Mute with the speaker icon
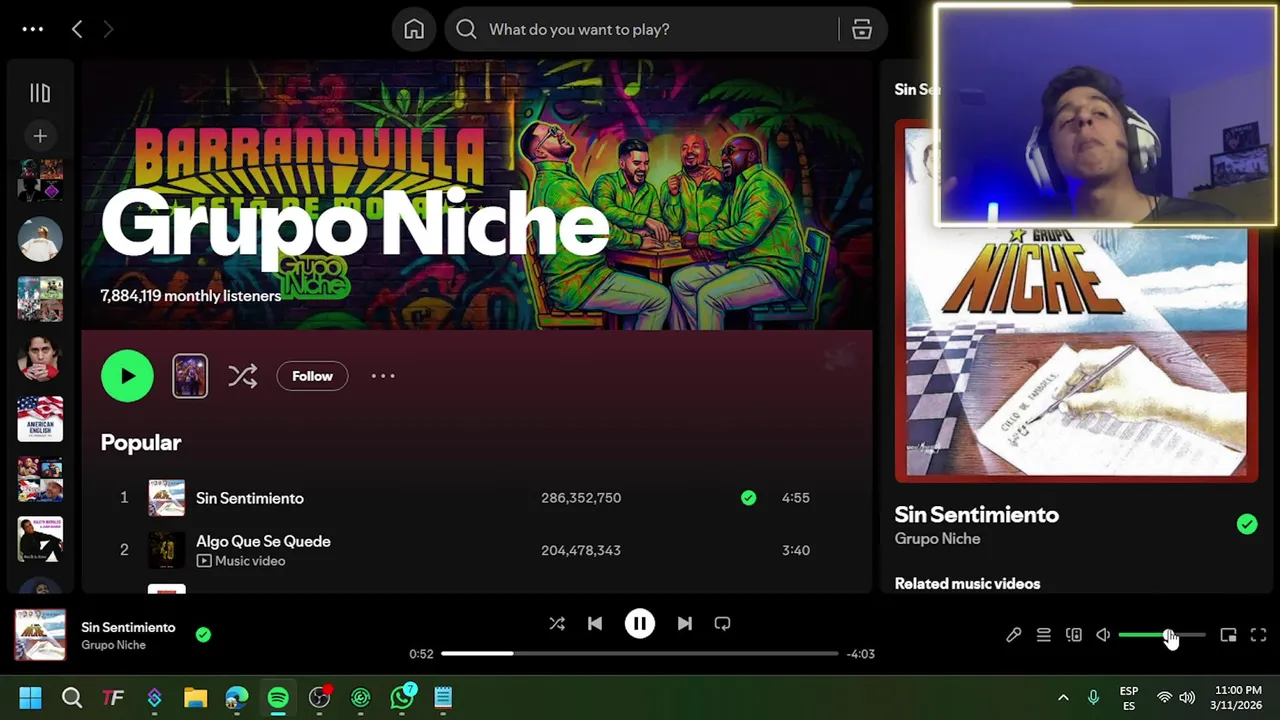Screen dimensions: 1280x720 [x=1103, y=635]
